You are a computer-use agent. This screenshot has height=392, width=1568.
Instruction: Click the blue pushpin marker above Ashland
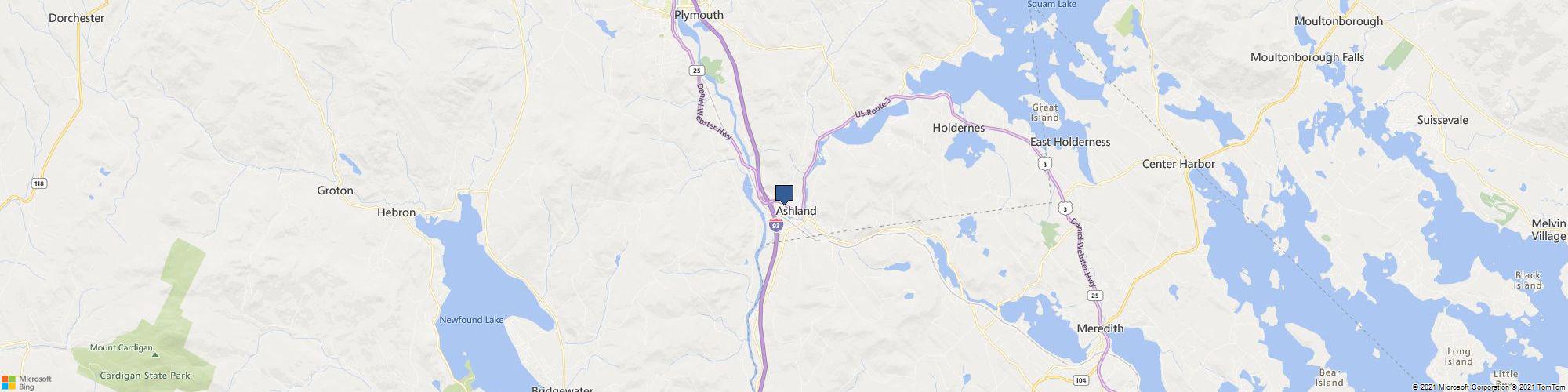(x=784, y=194)
